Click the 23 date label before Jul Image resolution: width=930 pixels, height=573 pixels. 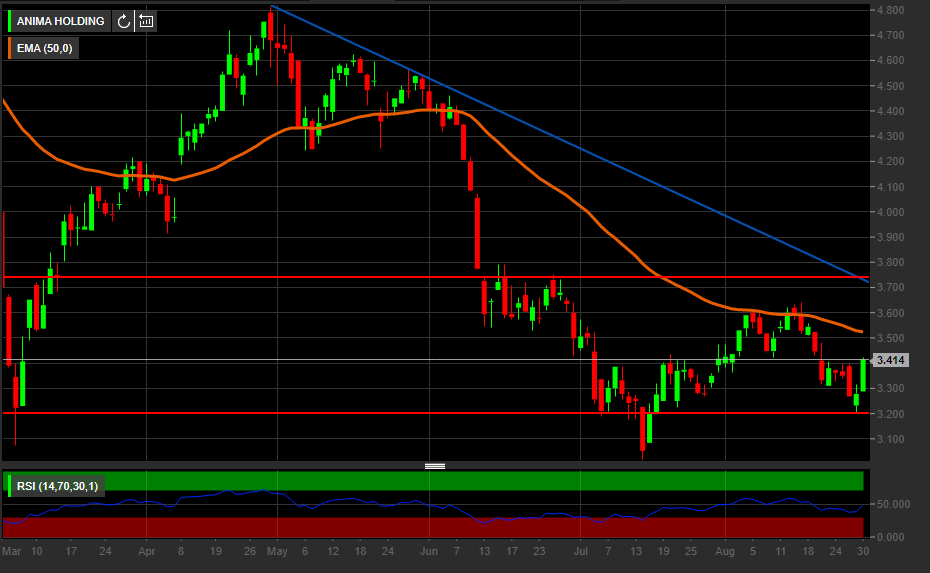click(539, 551)
